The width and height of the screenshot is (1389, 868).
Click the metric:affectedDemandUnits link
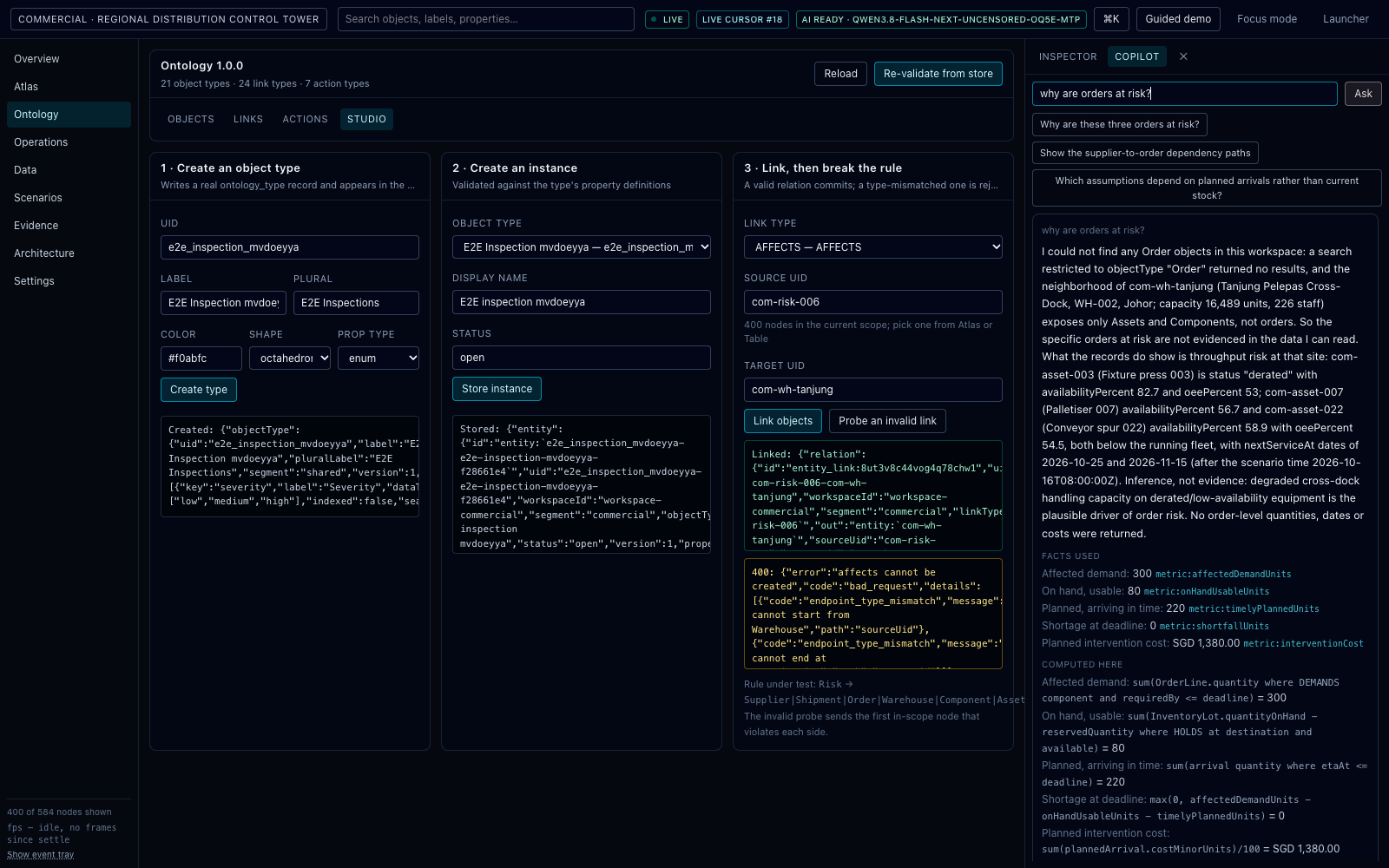1223,575
